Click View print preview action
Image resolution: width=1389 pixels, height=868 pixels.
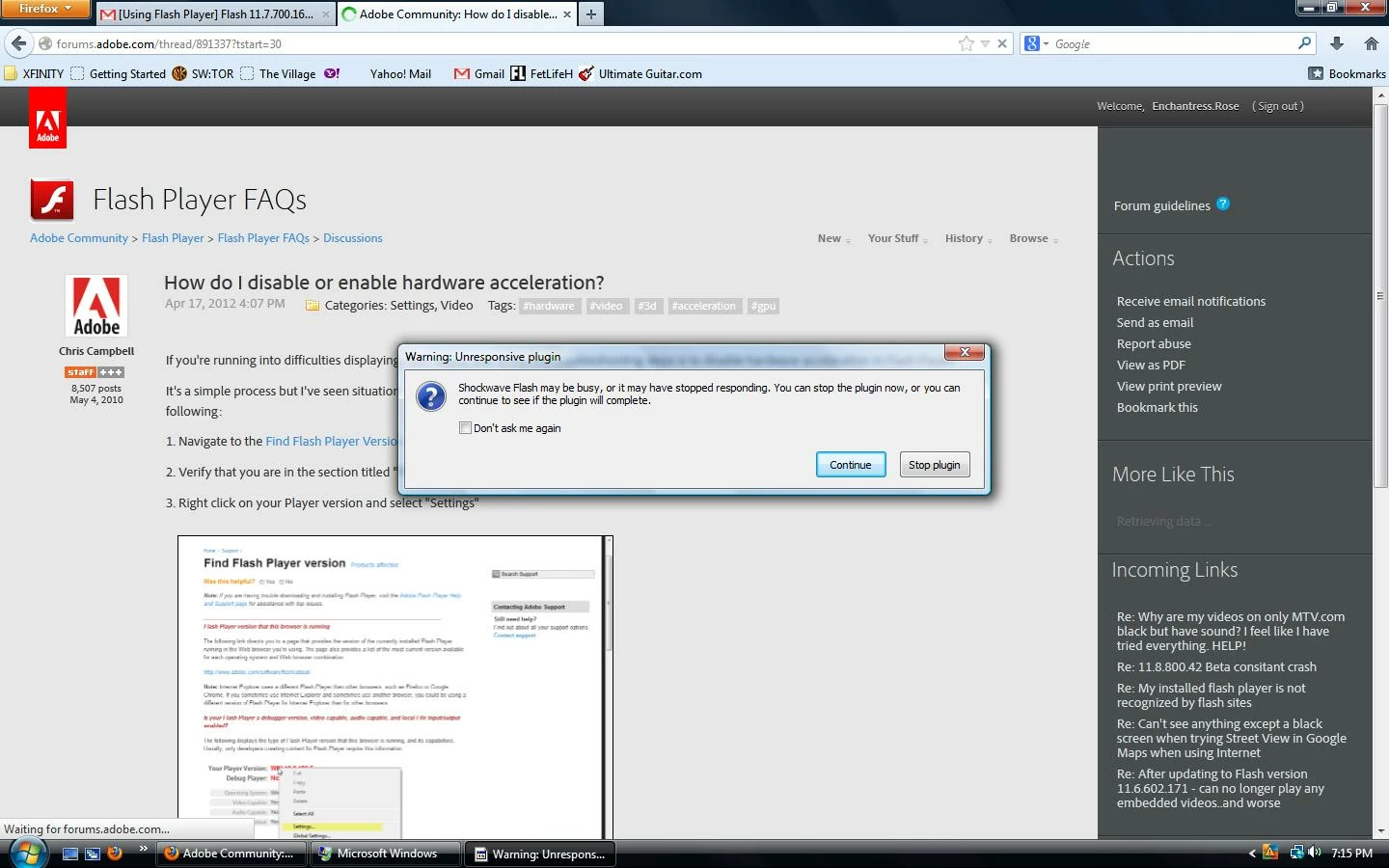[1169, 386]
